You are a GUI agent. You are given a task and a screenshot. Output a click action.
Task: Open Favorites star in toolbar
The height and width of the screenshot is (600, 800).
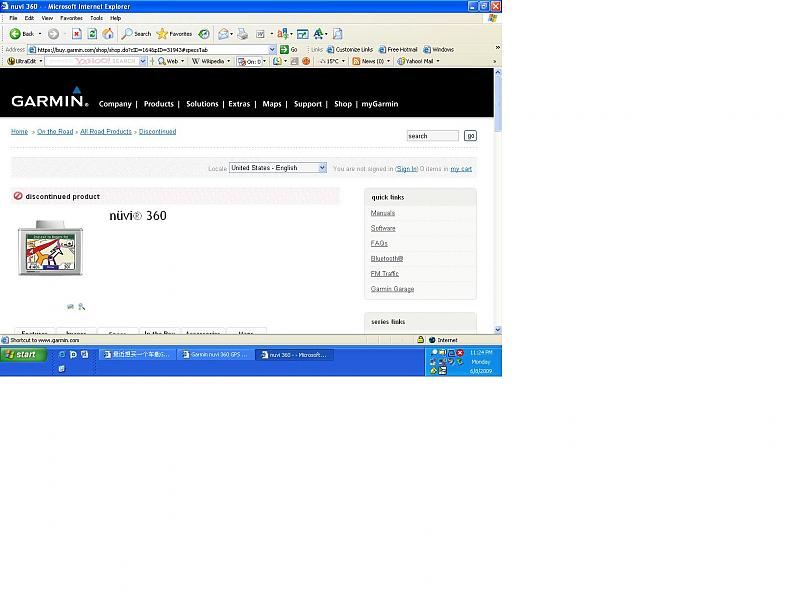click(x=174, y=34)
